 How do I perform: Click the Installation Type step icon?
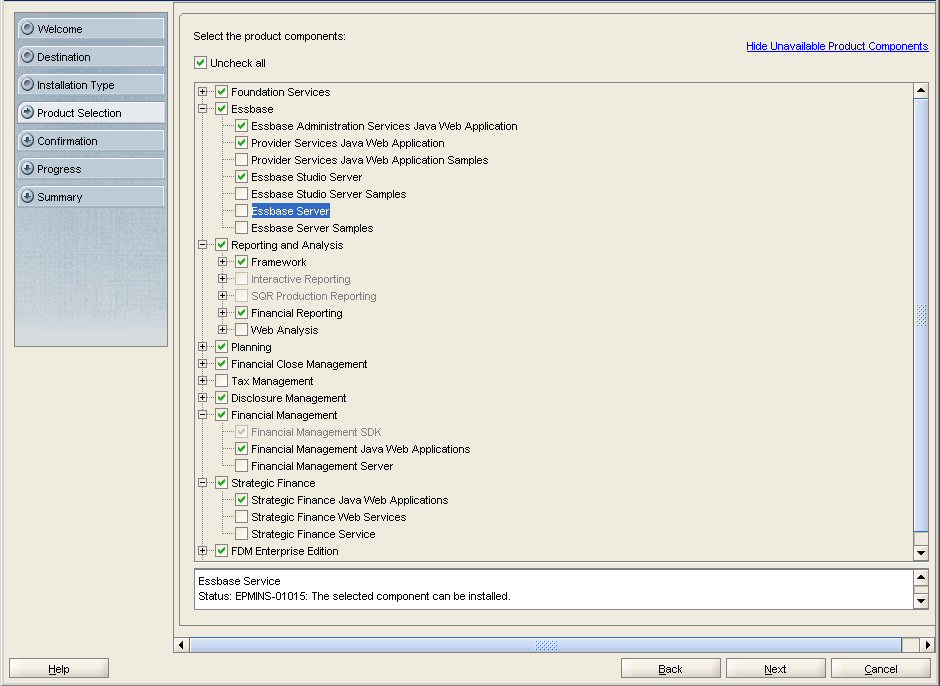[27, 85]
